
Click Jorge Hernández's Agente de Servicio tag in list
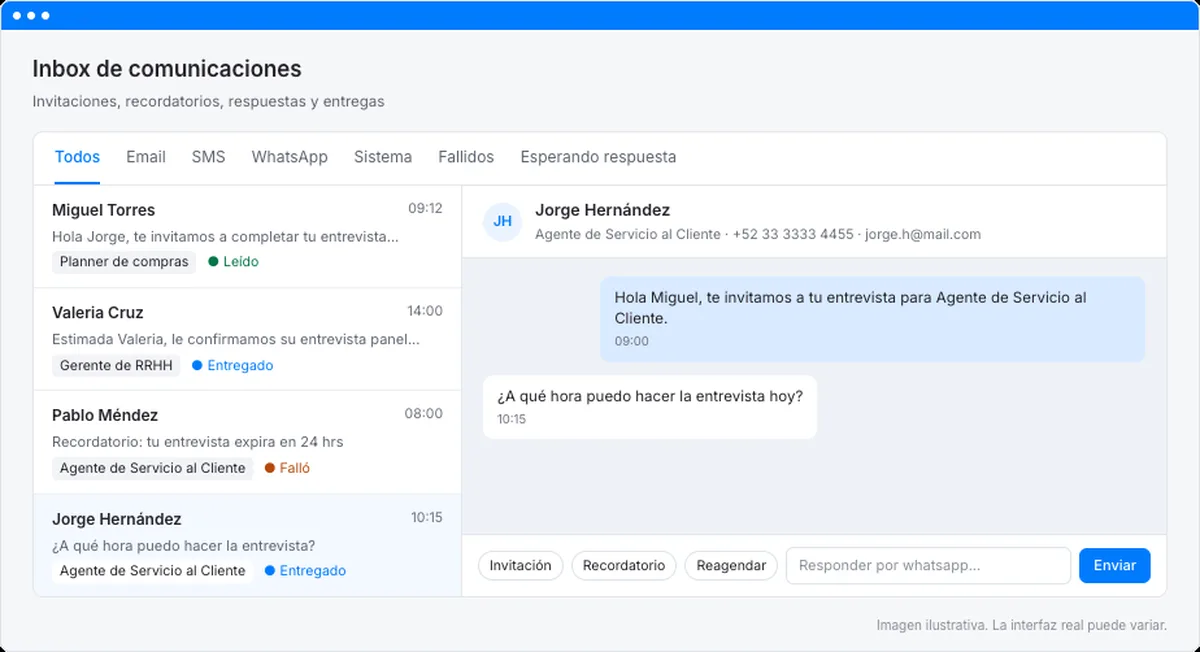click(x=152, y=571)
